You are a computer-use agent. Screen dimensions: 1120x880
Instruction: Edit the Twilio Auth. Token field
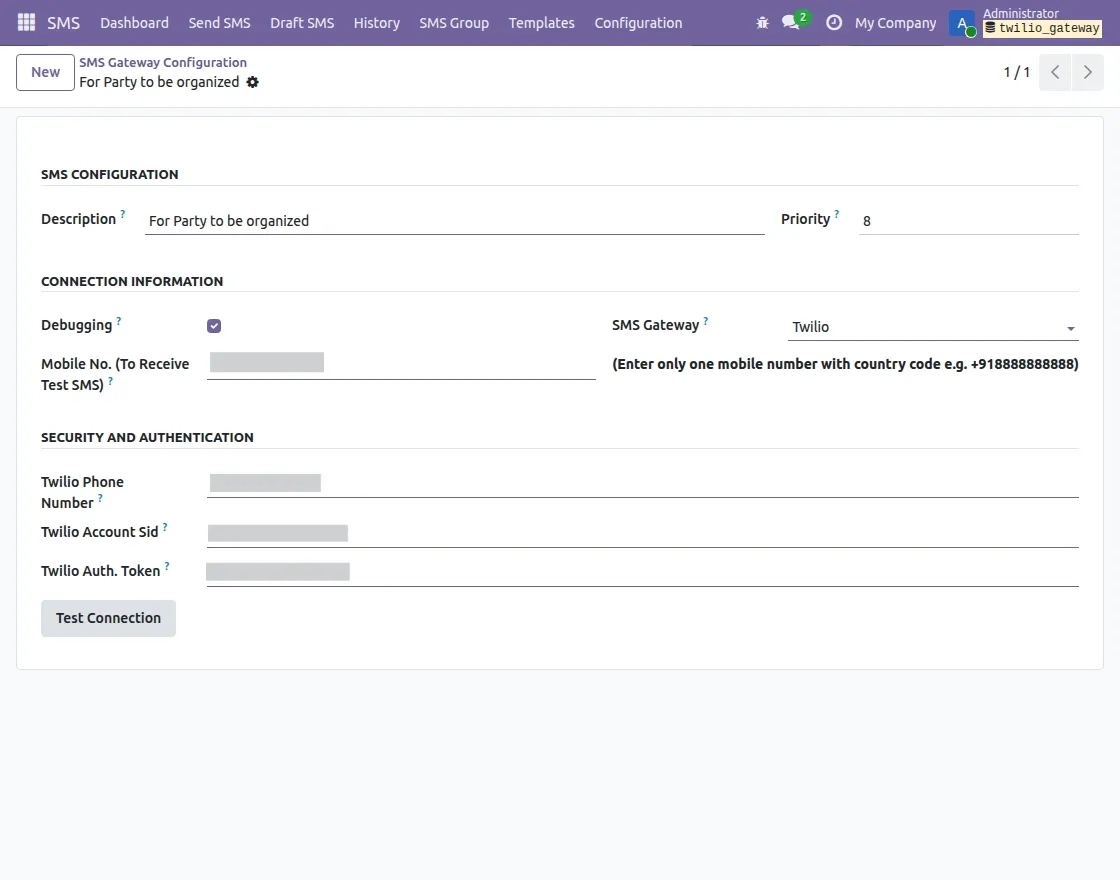tap(642, 572)
